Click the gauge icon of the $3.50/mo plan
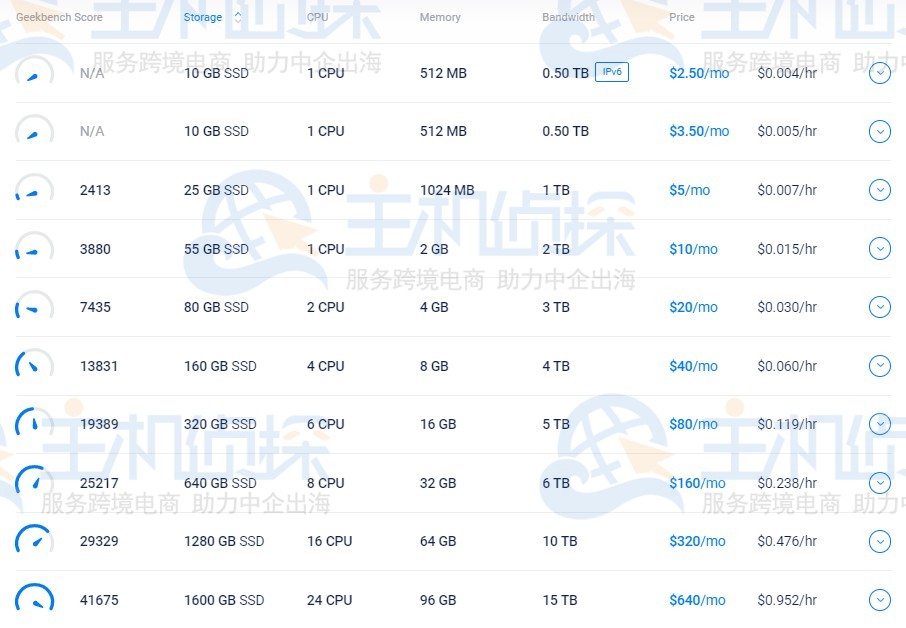Viewport: 906px width, 628px height. coord(34,130)
